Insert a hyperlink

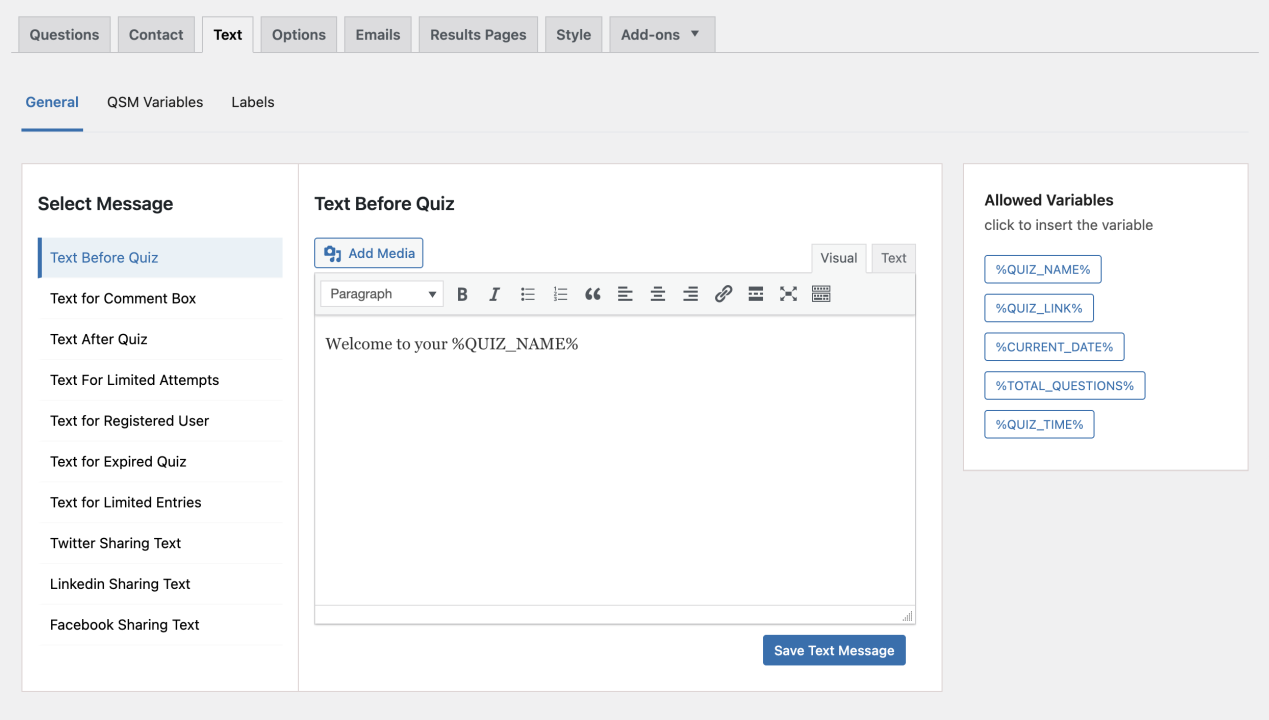click(723, 293)
